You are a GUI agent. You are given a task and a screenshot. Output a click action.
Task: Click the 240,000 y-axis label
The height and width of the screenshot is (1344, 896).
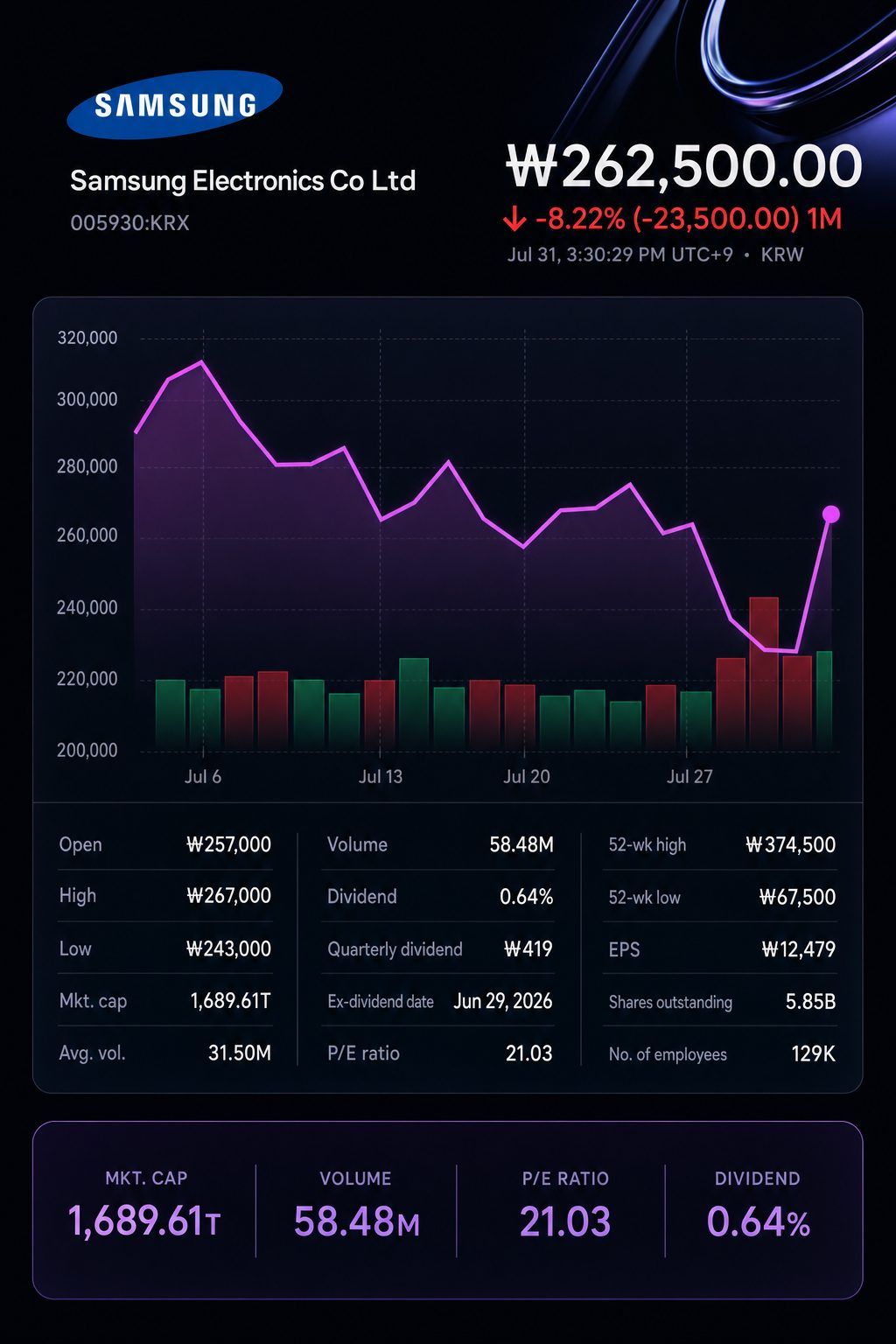click(x=87, y=608)
